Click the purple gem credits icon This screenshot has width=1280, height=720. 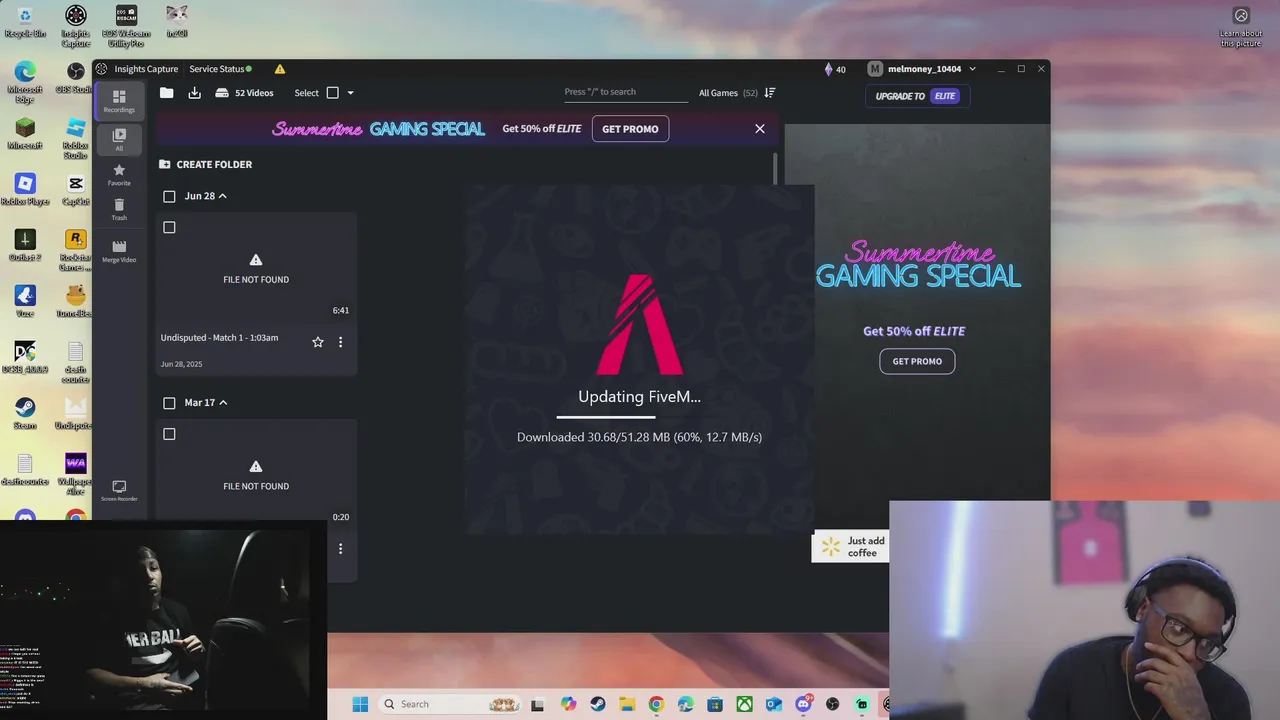coord(828,69)
